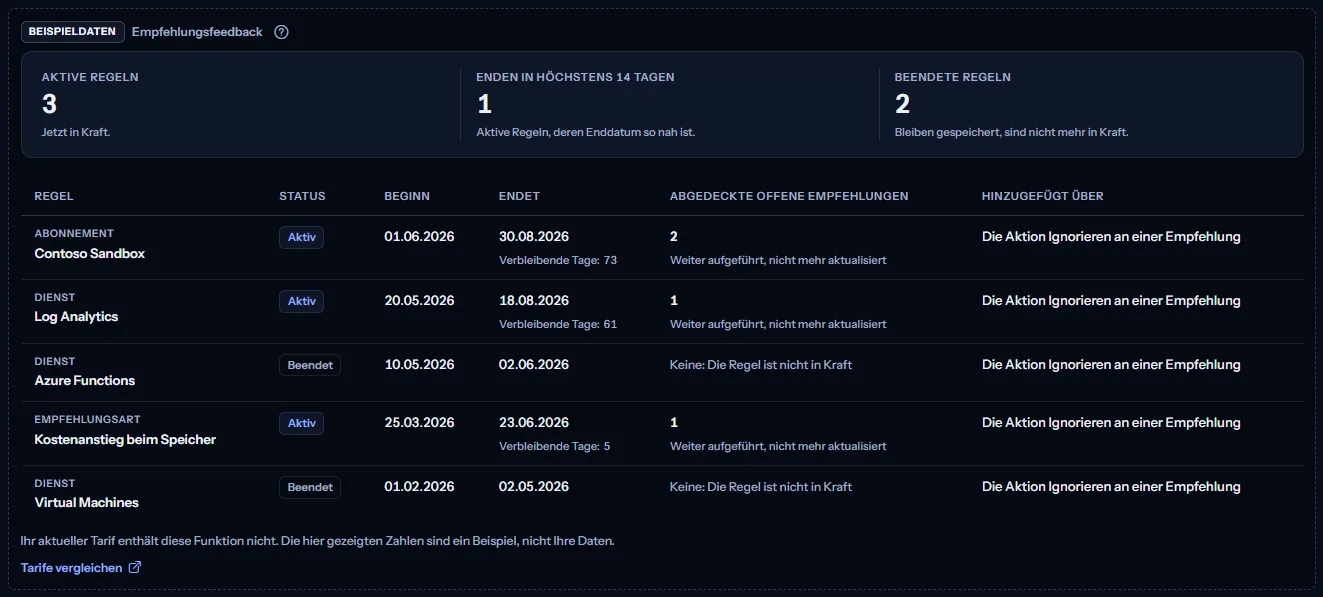Click the end date 02.05.2026
Screen dimensions: 1323x597
[x=534, y=487]
